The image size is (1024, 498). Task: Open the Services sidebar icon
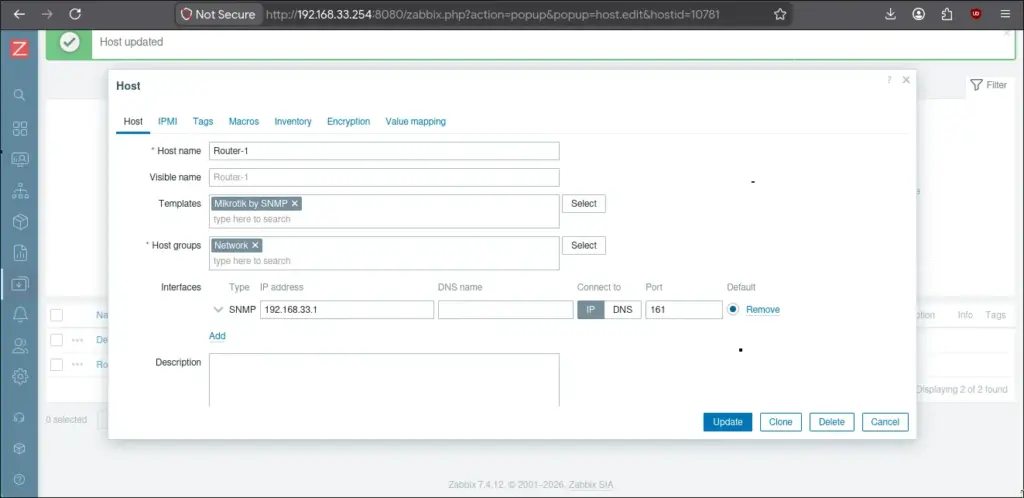point(20,191)
